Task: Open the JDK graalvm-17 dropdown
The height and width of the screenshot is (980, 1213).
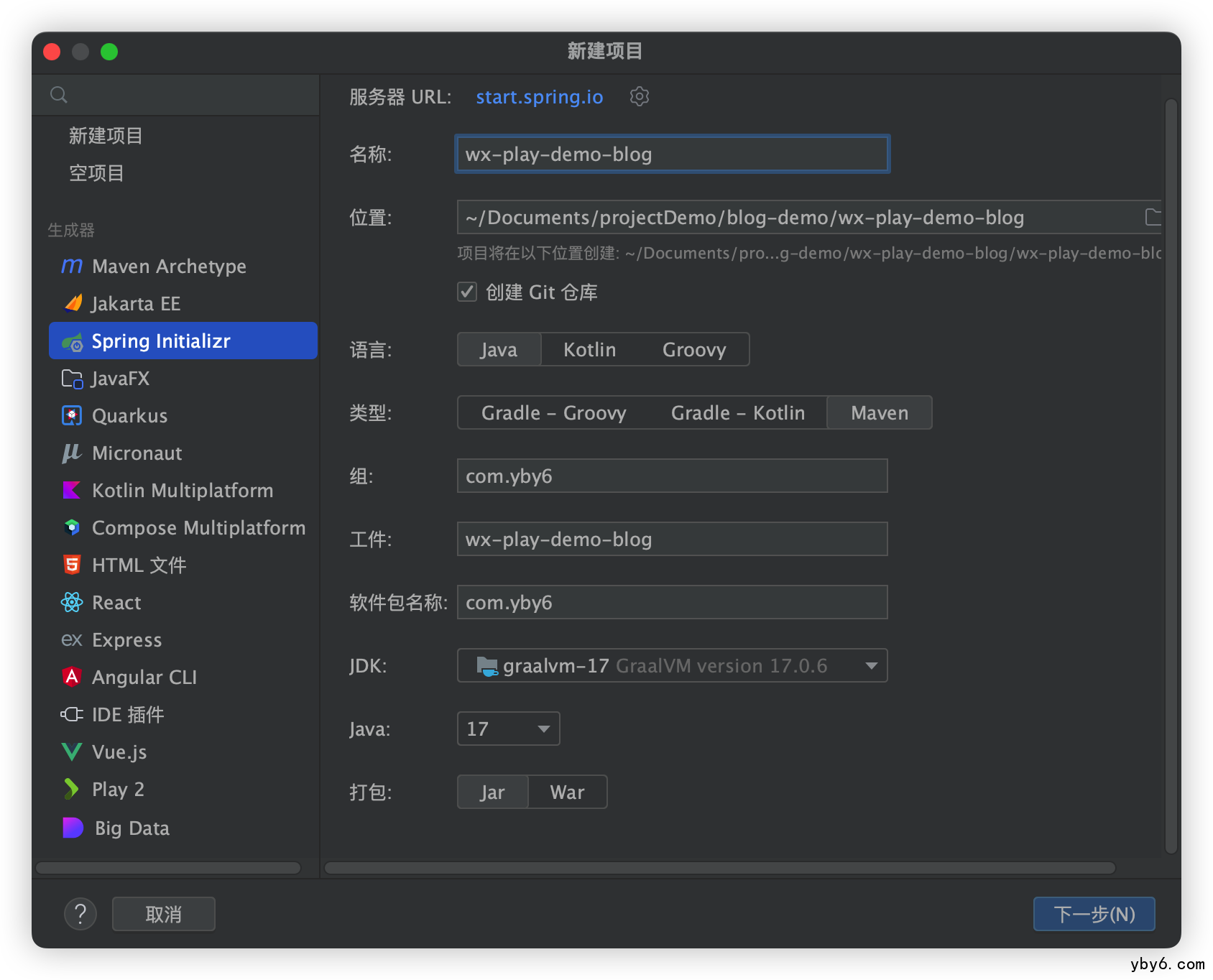Action: click(673, 666)
